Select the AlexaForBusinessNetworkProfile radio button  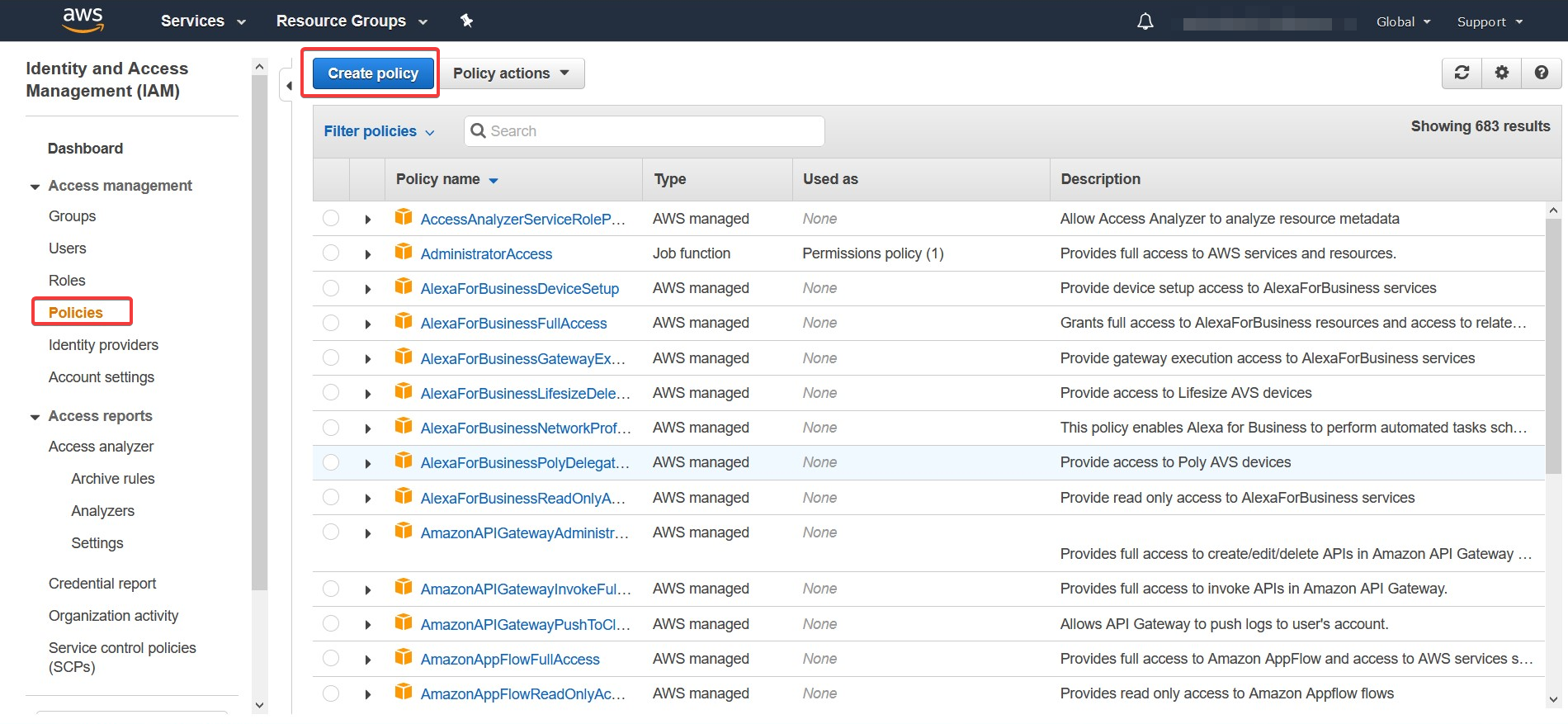tap(331, 427)
